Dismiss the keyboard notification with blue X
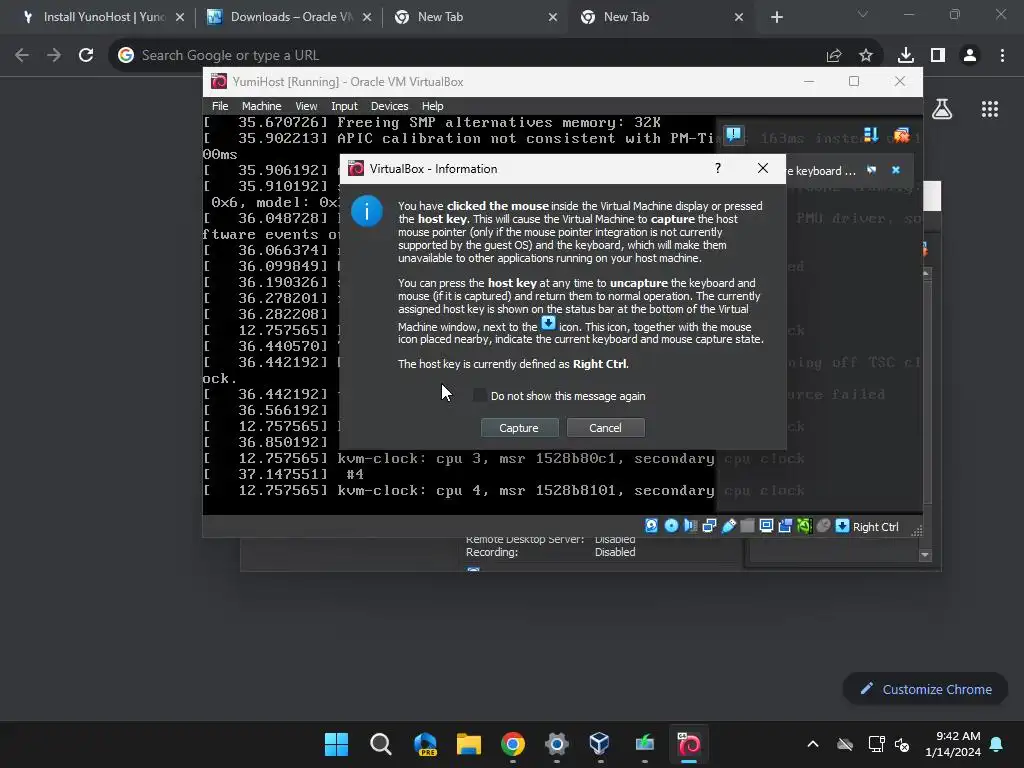The width and height of the screenshot is (1024, 768). tap(896, 170)
